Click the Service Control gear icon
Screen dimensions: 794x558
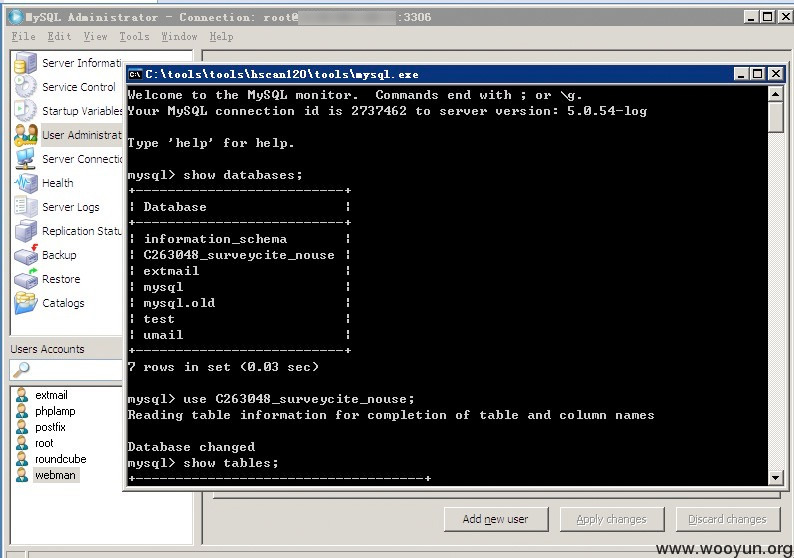tap(25, 87)
